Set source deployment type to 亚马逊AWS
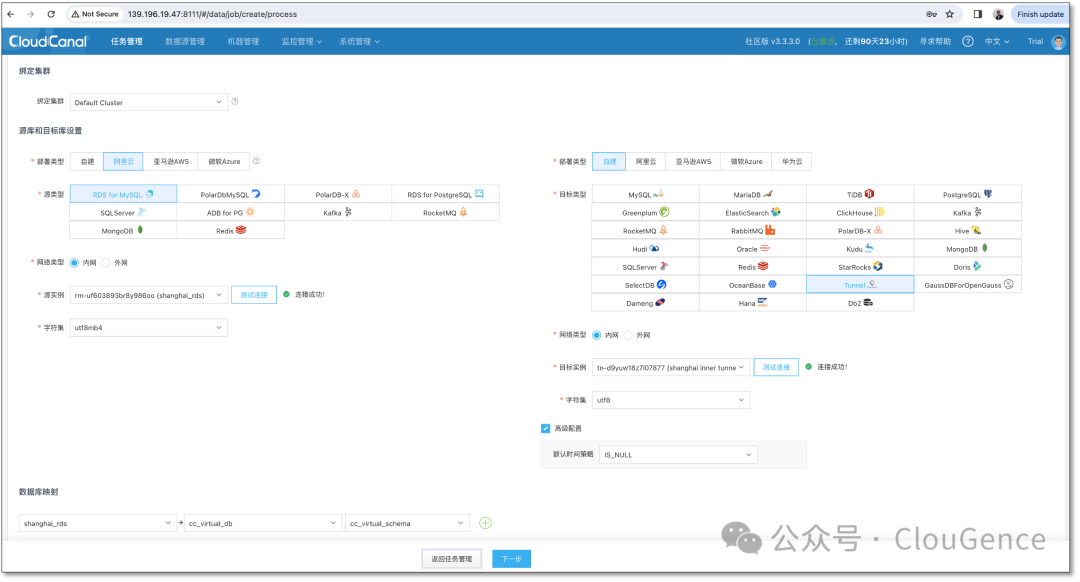 click(x=171, y=161)
